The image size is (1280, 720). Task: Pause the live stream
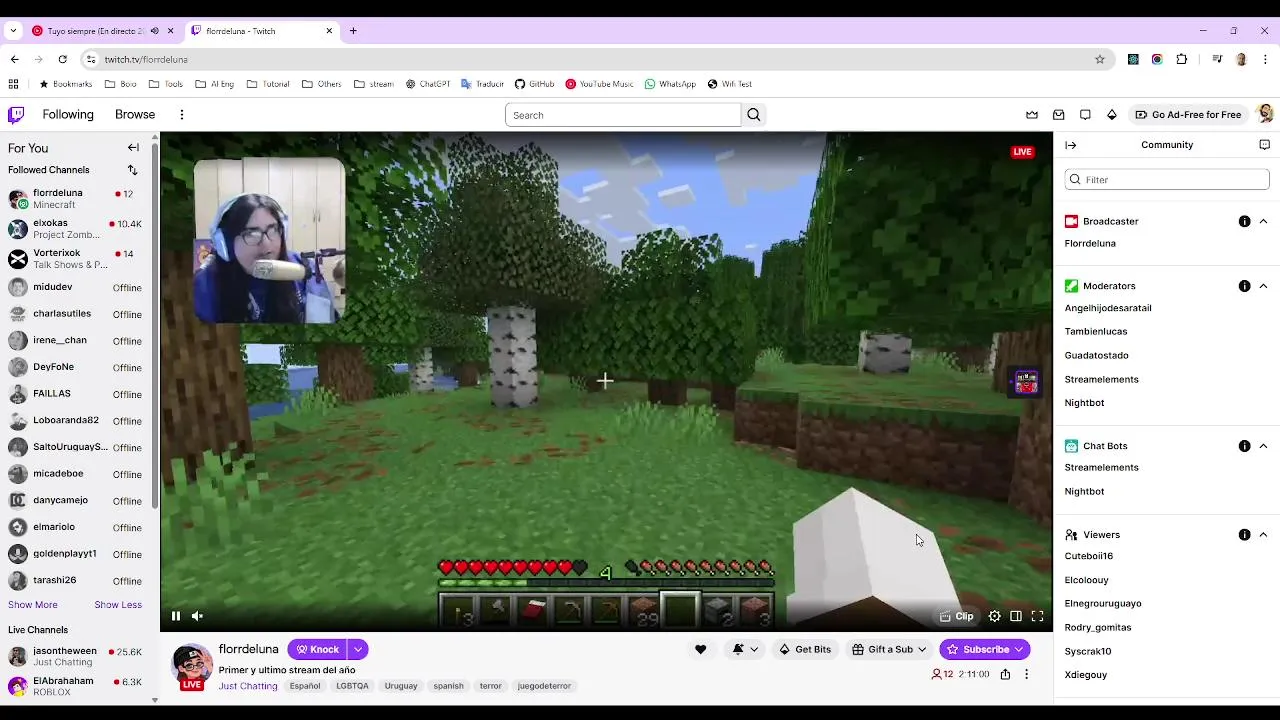(175, 617)
